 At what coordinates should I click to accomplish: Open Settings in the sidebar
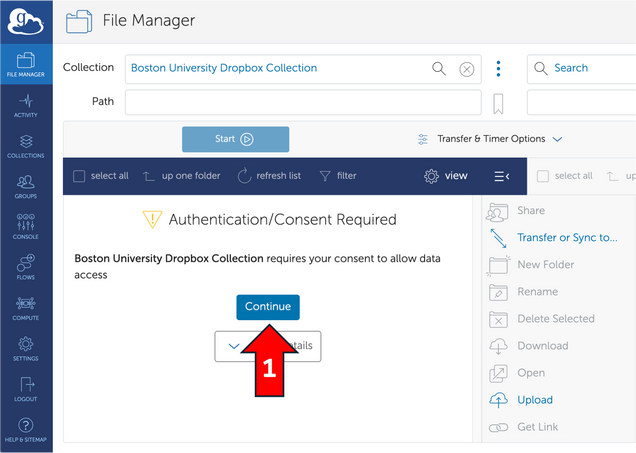click(26, 349)
